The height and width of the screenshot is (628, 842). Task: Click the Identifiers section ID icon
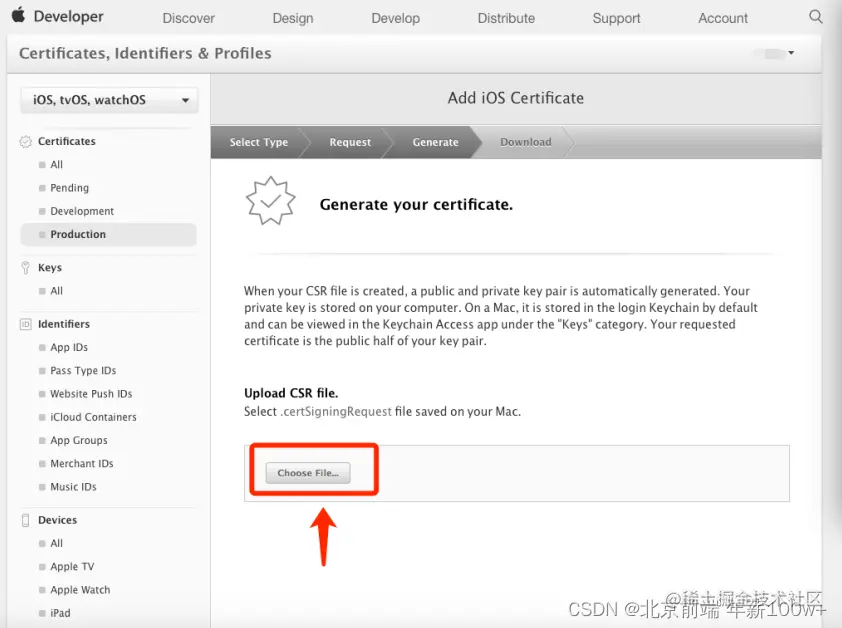pos(25,324)
